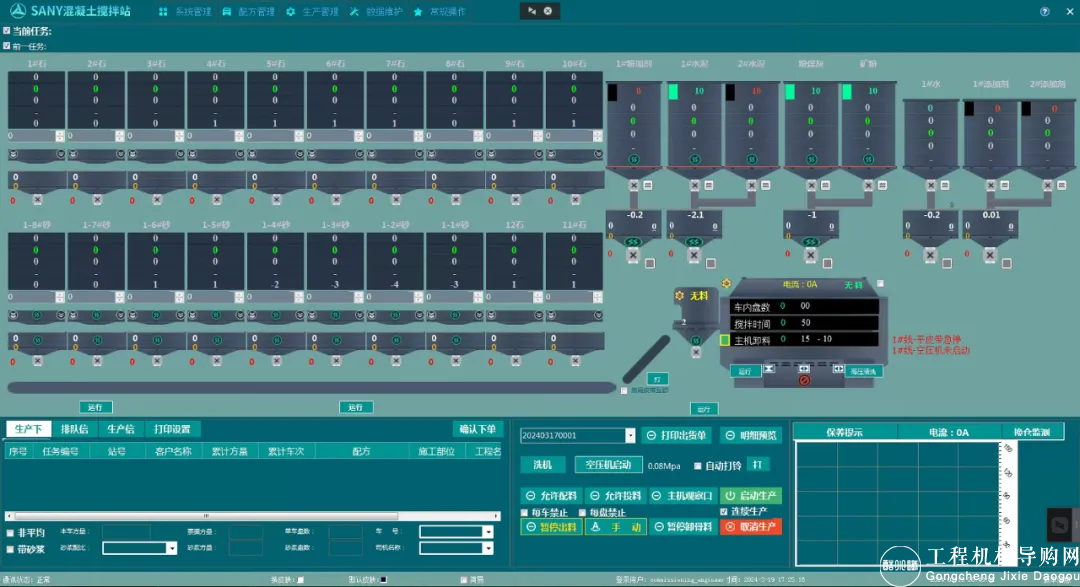1080x587 pixels.
Task: Check the 每车禁止 option
Action: (x=525, y=513)
